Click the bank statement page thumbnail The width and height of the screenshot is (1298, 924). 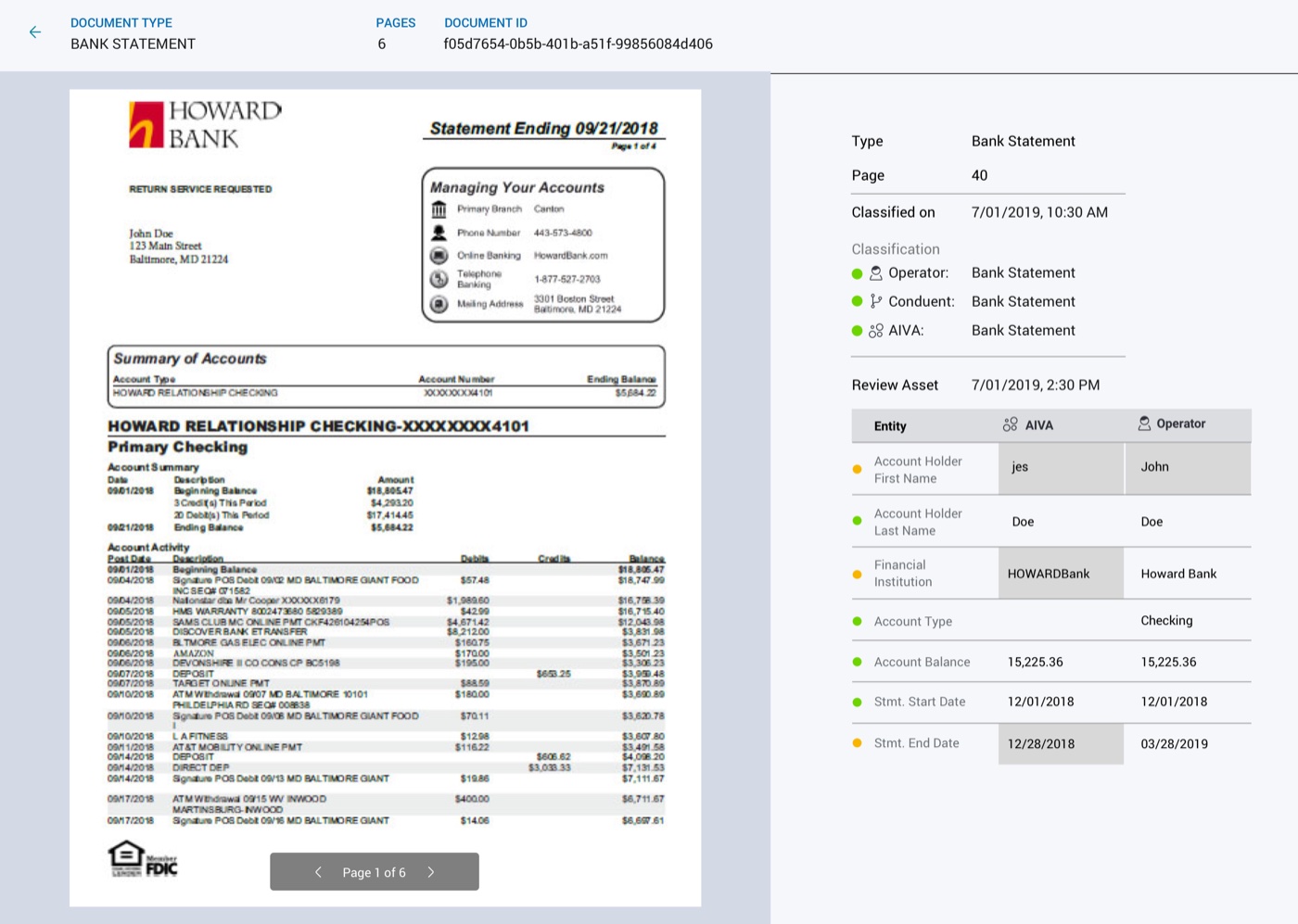385,498
